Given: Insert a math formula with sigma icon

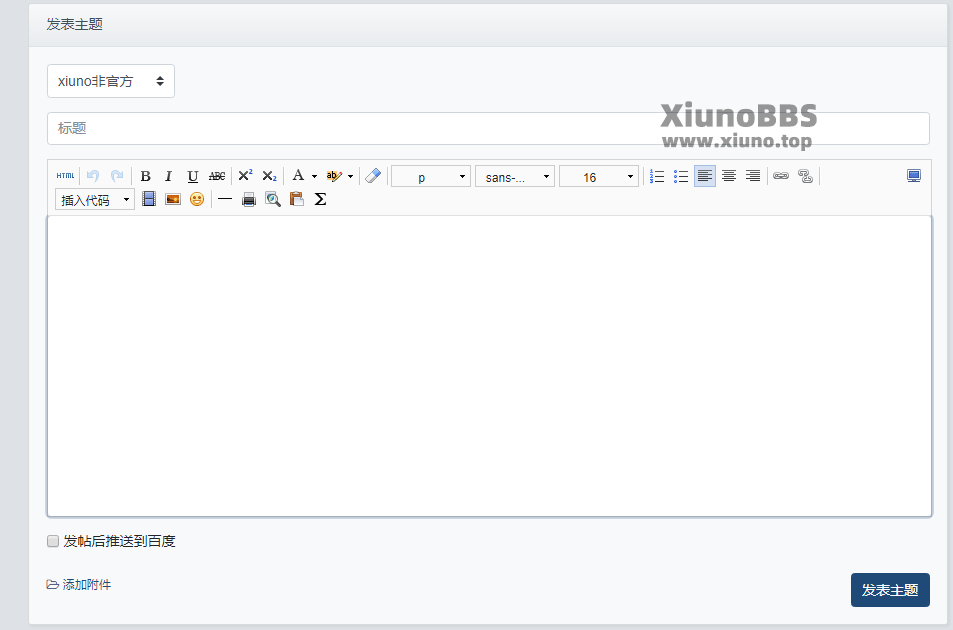Looking at the screenshot, I should pos(320,199).
